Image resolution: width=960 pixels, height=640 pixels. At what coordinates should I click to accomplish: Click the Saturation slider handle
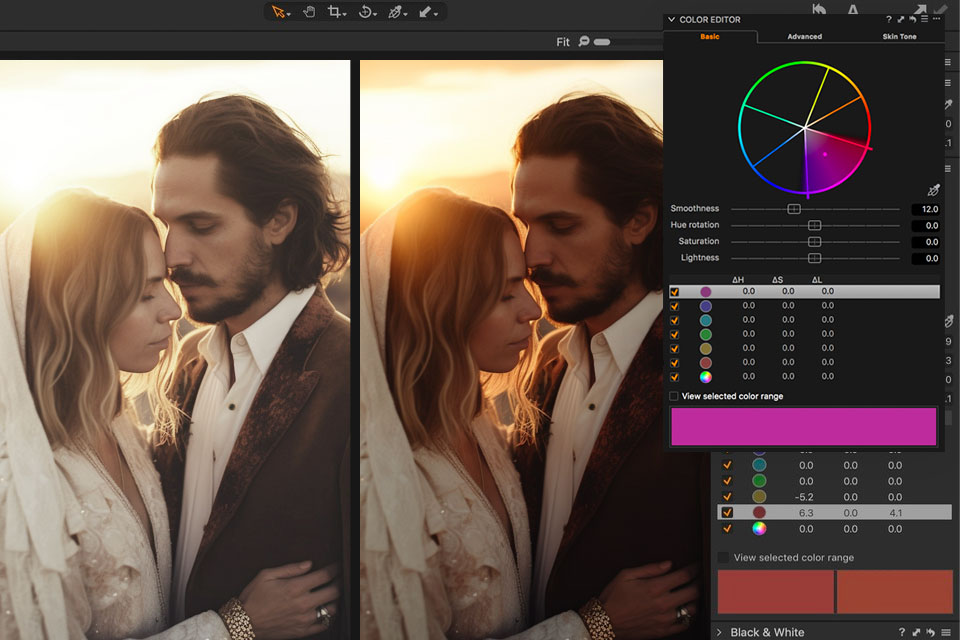coord(814,242)
